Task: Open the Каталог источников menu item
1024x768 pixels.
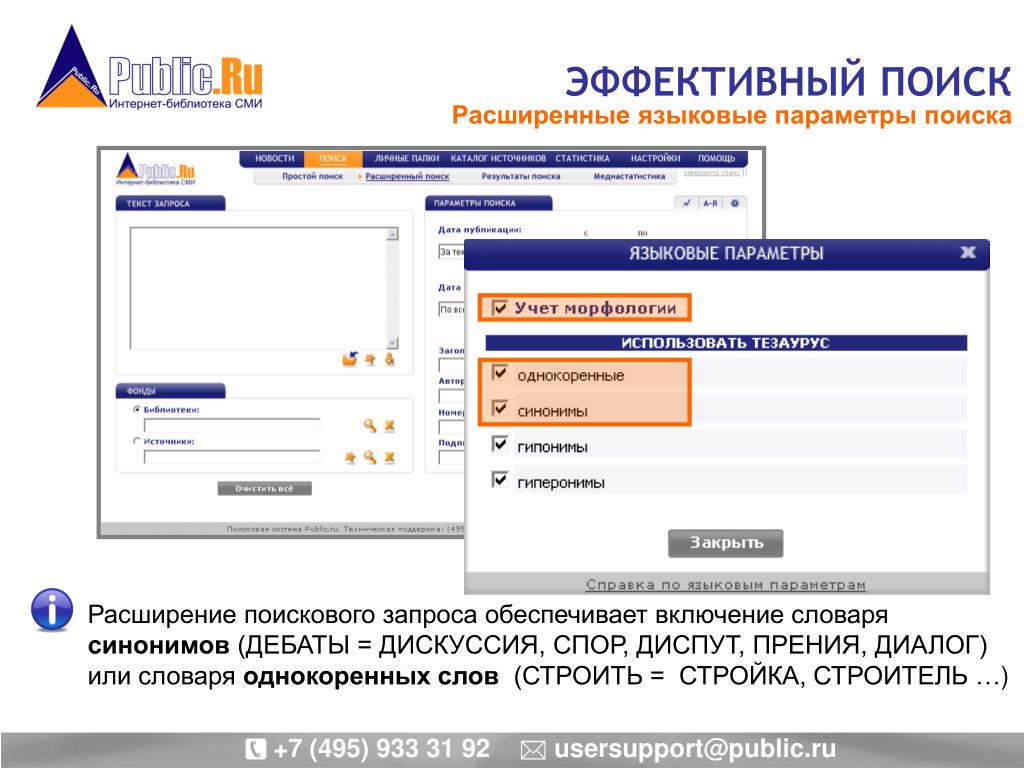Action: coord(498,159)
